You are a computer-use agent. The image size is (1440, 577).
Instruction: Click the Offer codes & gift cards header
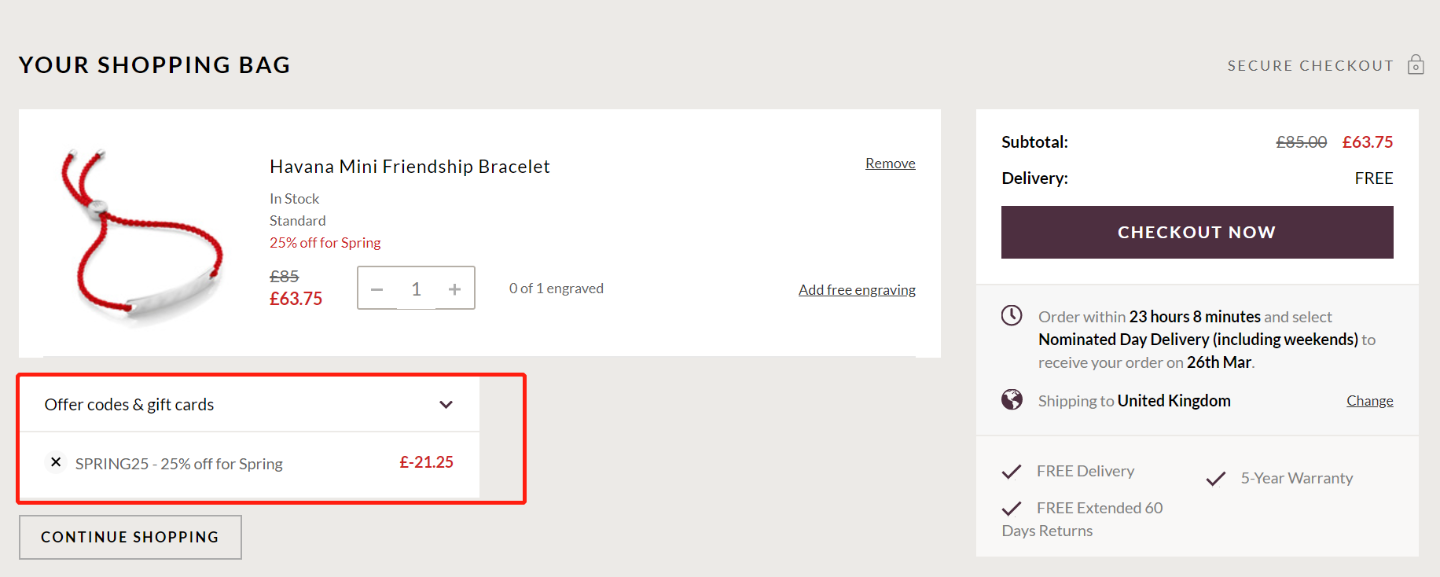249,405
